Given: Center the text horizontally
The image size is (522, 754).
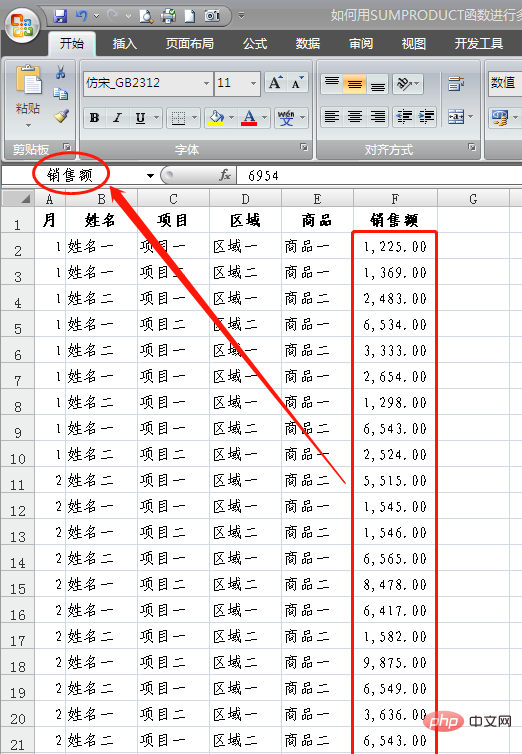Looking at the screenshot, I should coord(355,116).
